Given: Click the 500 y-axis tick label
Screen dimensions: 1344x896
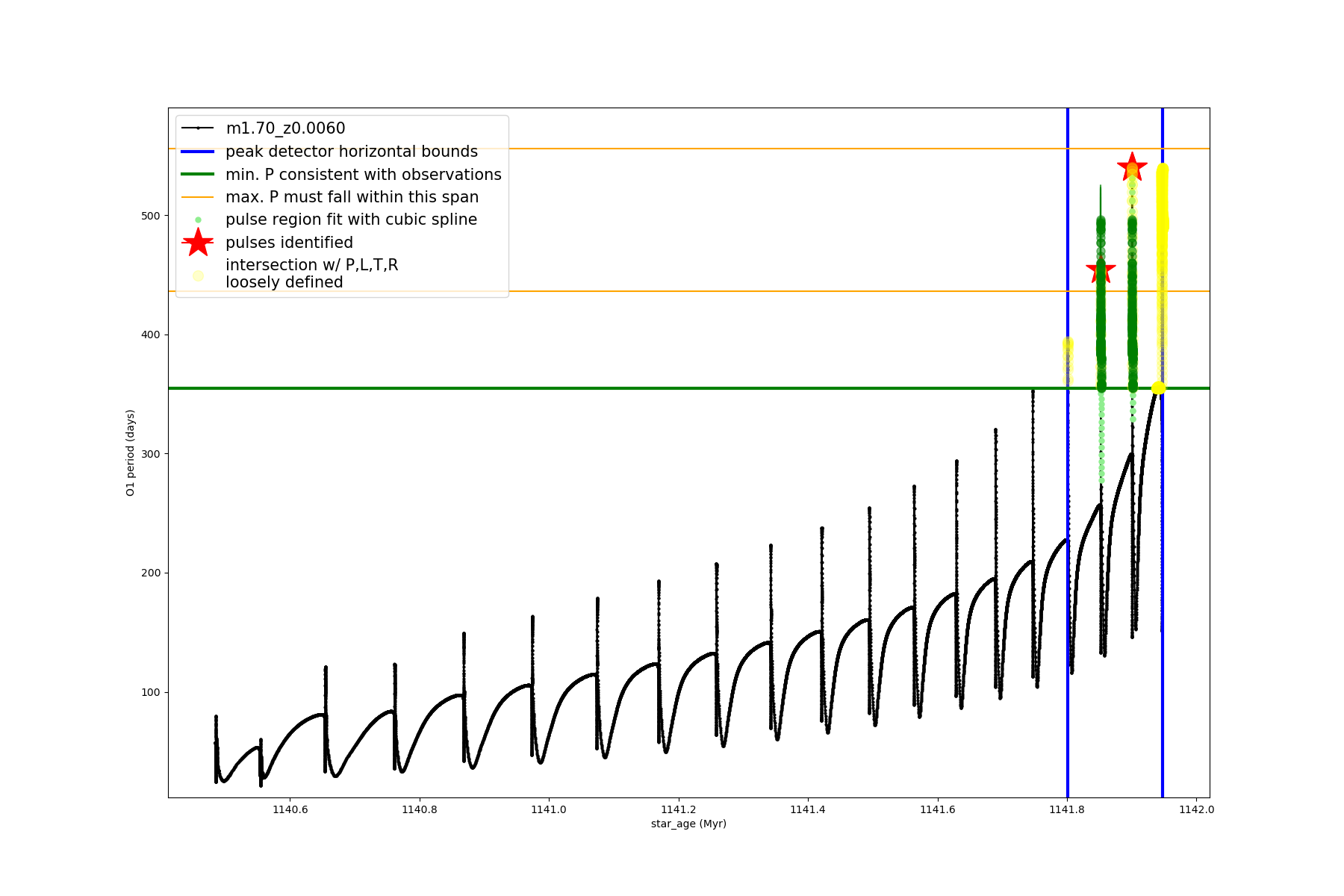Looking at the screenshot, I should (151, 216).
